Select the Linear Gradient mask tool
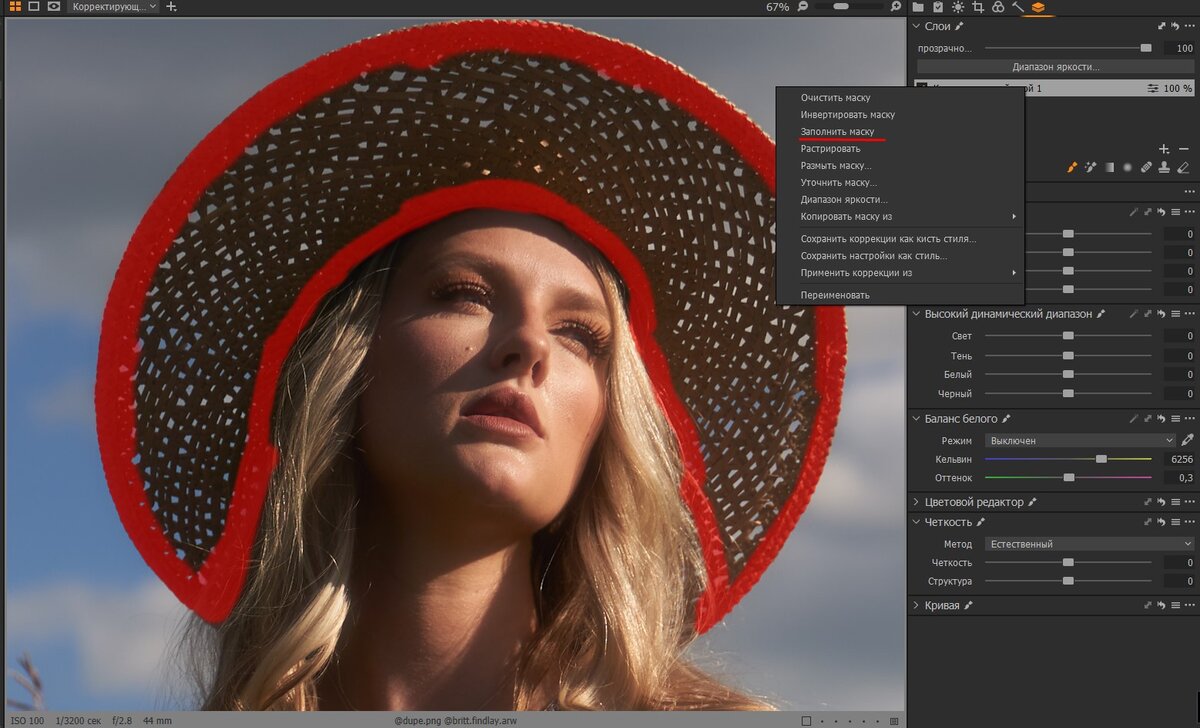 [x=1109, y=167]
